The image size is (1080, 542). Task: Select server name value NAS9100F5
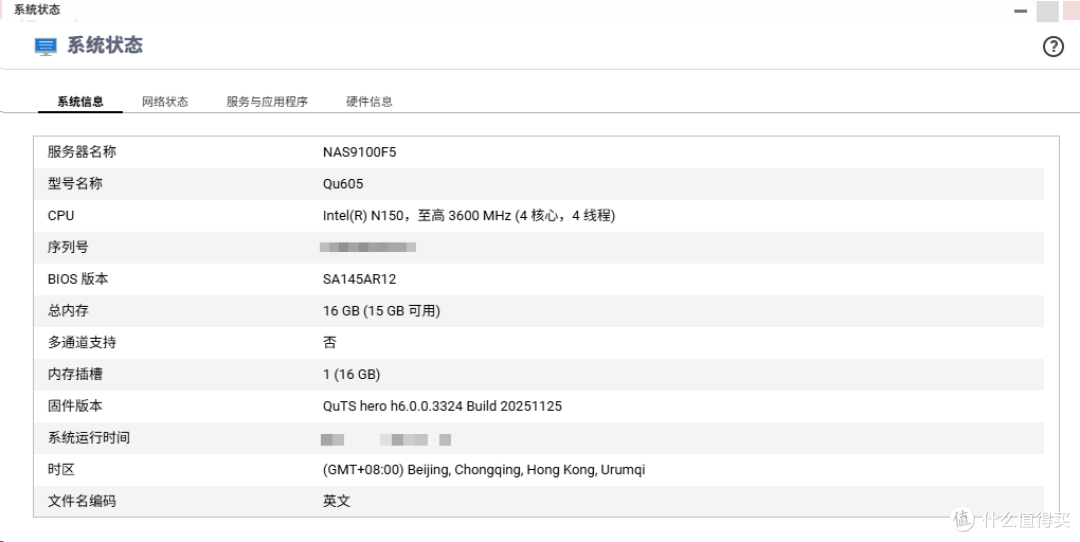(360, 152)
